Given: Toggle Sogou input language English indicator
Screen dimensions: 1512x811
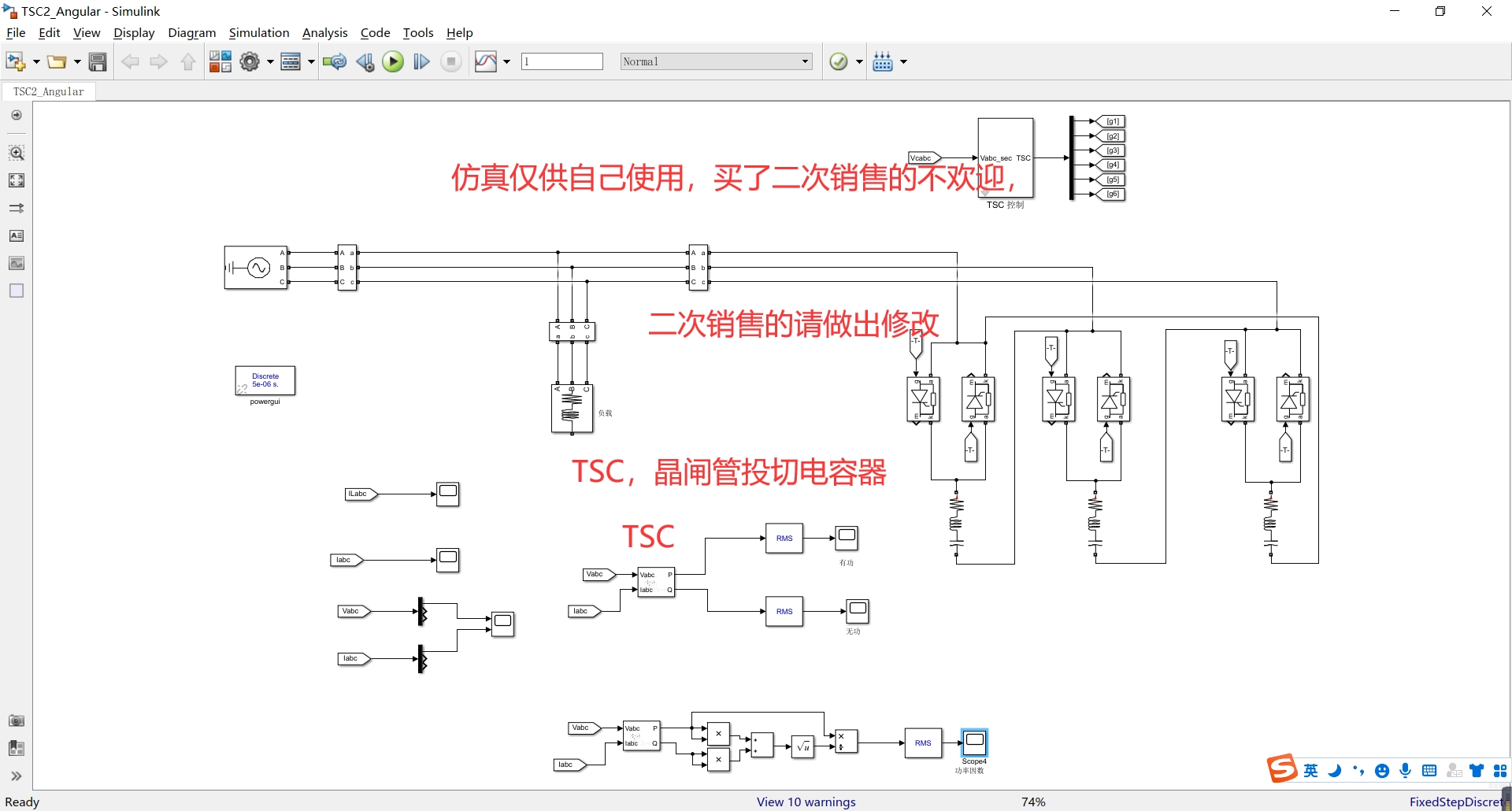Looking at the screenshot, I should tap(1310, 771).
